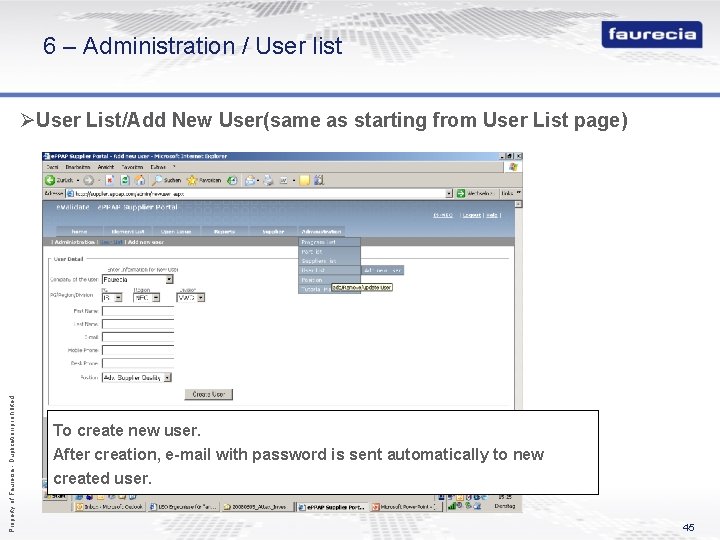
Task: Click the Last Name input field
Action: pos(138,324)
